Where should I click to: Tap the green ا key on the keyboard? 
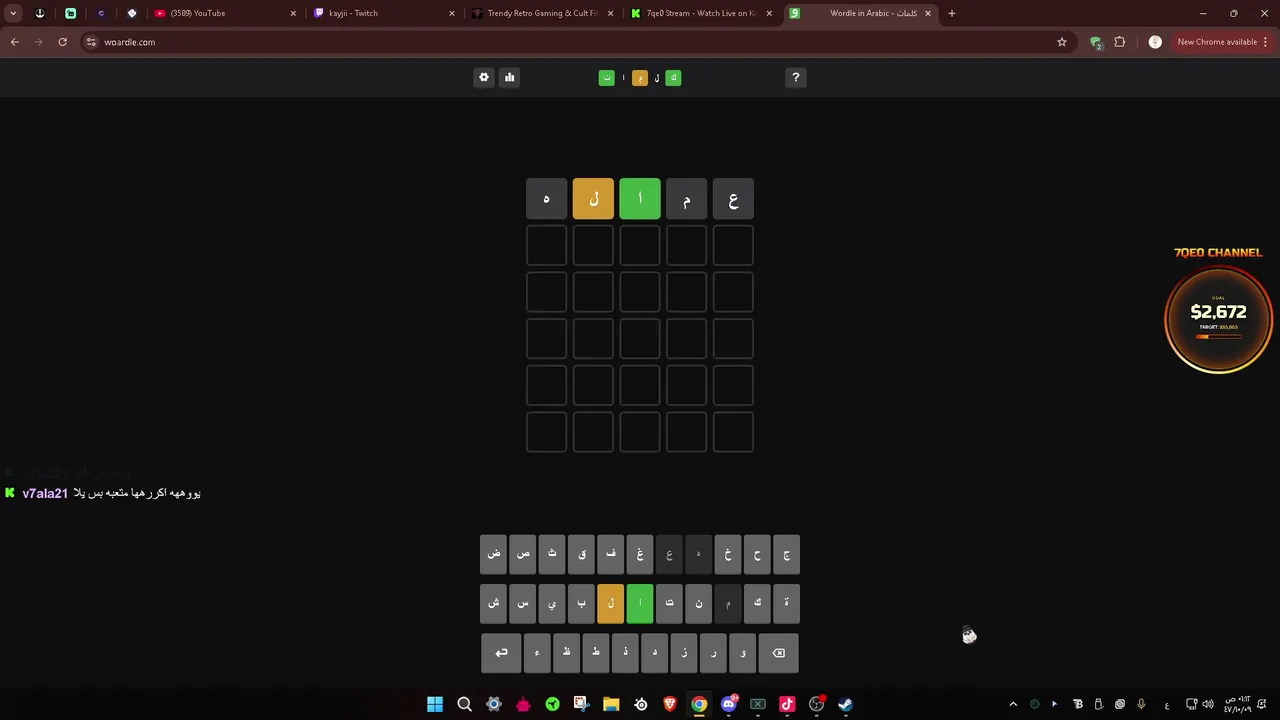click(x=640, y=603)
